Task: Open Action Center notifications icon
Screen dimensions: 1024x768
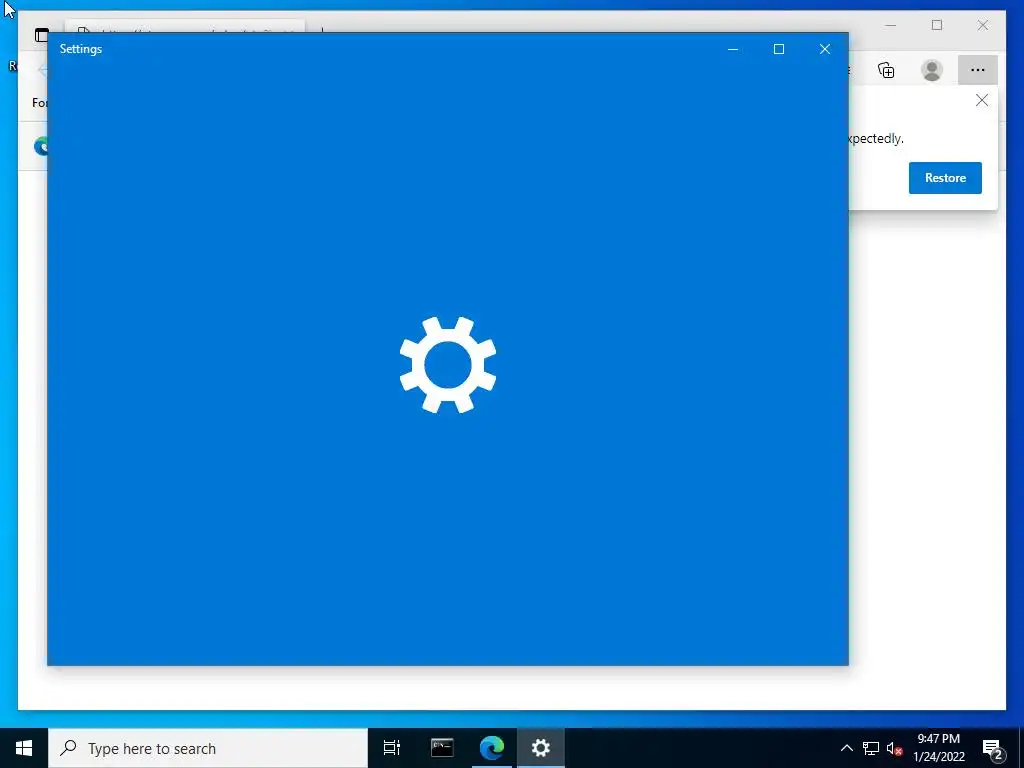Action: [993, 749]
